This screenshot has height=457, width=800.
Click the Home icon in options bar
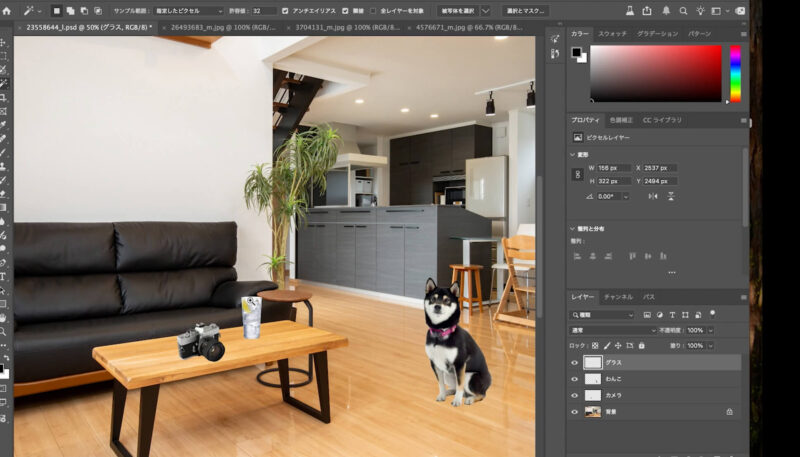tap(6, 10)
